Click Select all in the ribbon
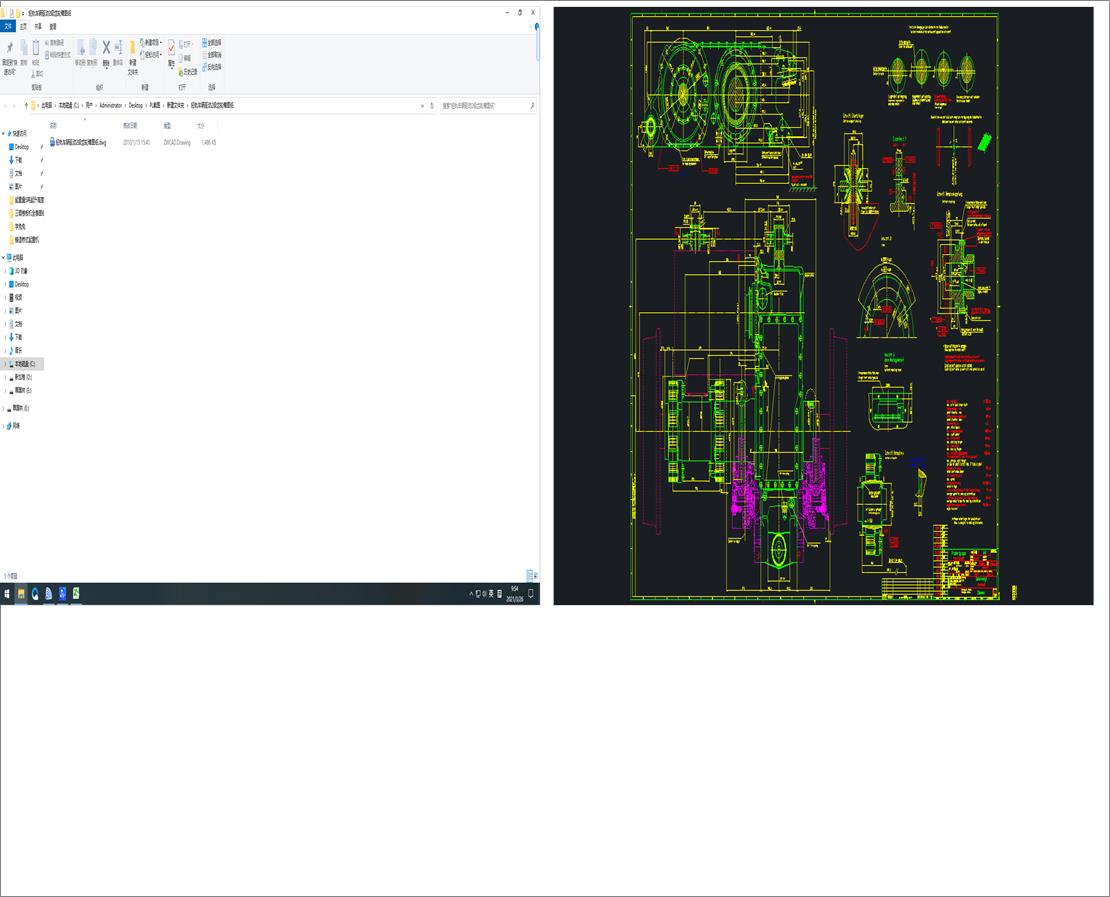This screenshot has height=897, width=1110. point(212,42)
